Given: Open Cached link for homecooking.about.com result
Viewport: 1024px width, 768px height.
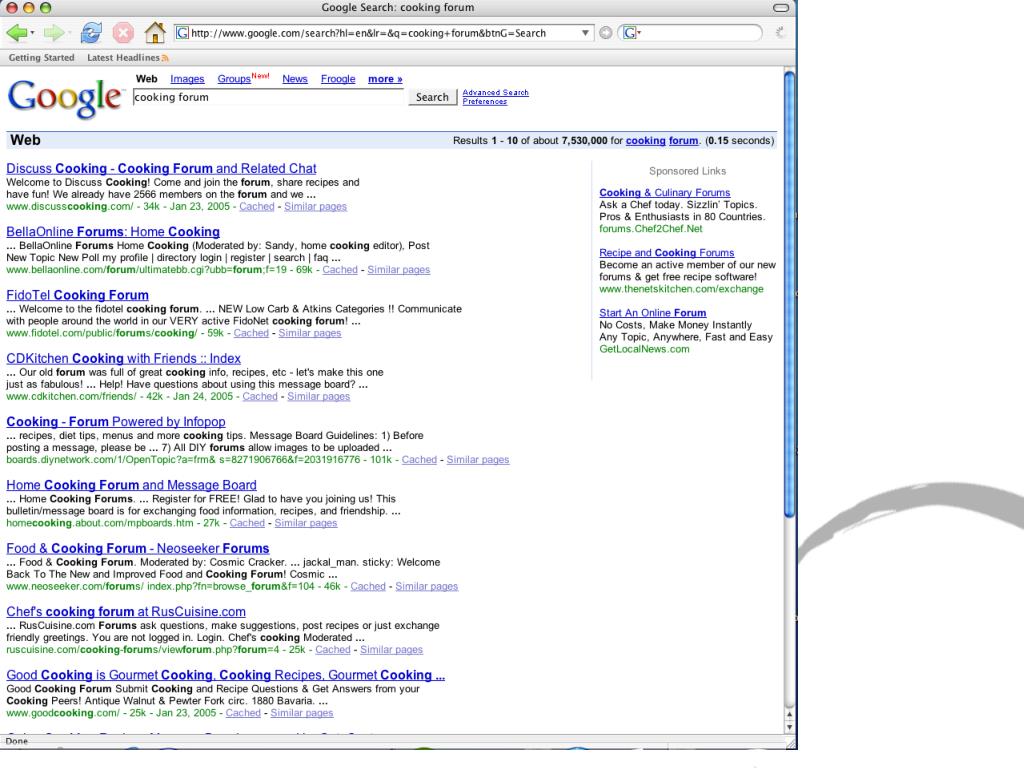Looking at the screenshot, I should pyautogui.click(x=247, y=523).
